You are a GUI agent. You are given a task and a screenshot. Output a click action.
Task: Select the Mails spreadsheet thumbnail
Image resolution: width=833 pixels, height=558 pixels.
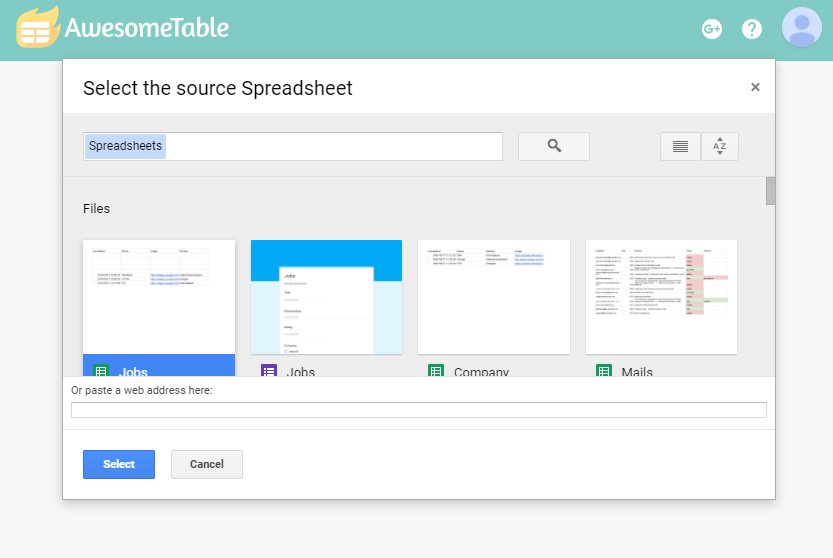pos(661,297)
